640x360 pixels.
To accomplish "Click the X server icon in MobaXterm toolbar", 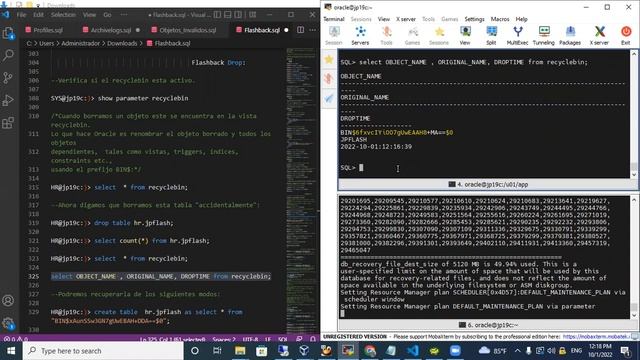I will tap(599, 36).
